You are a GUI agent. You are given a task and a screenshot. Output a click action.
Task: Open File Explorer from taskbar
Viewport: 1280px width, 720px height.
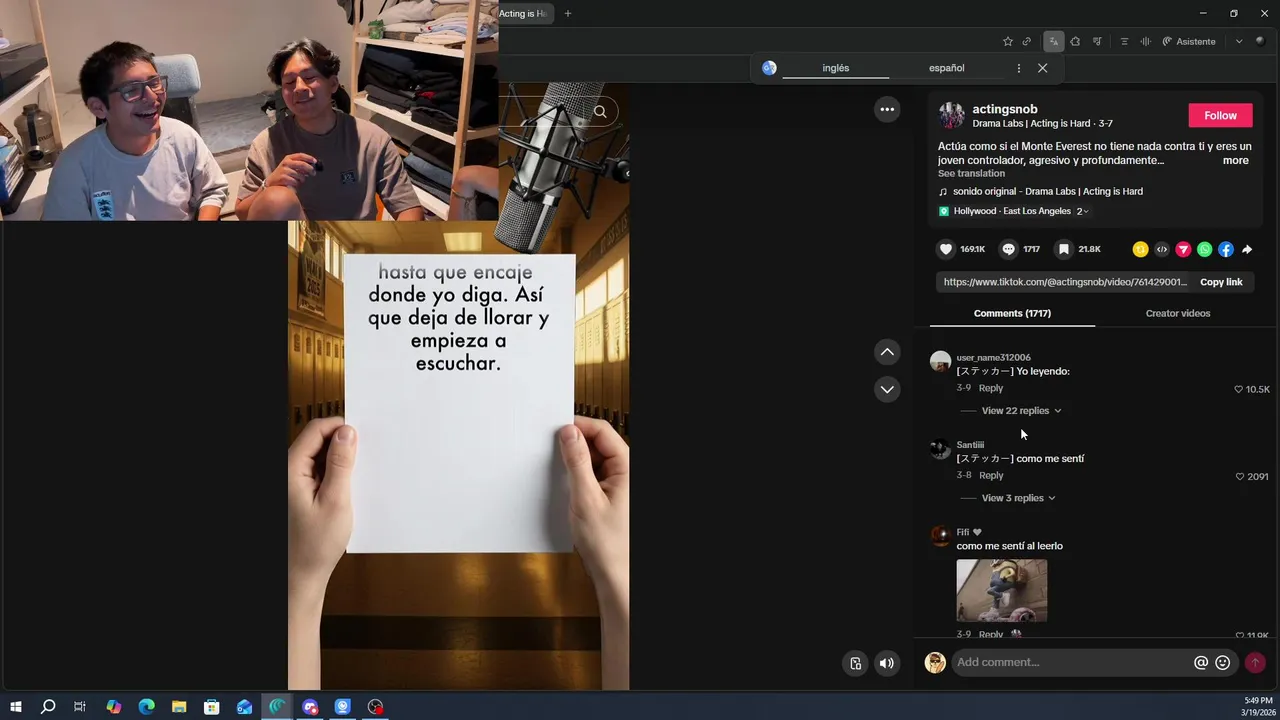(179, 707)
